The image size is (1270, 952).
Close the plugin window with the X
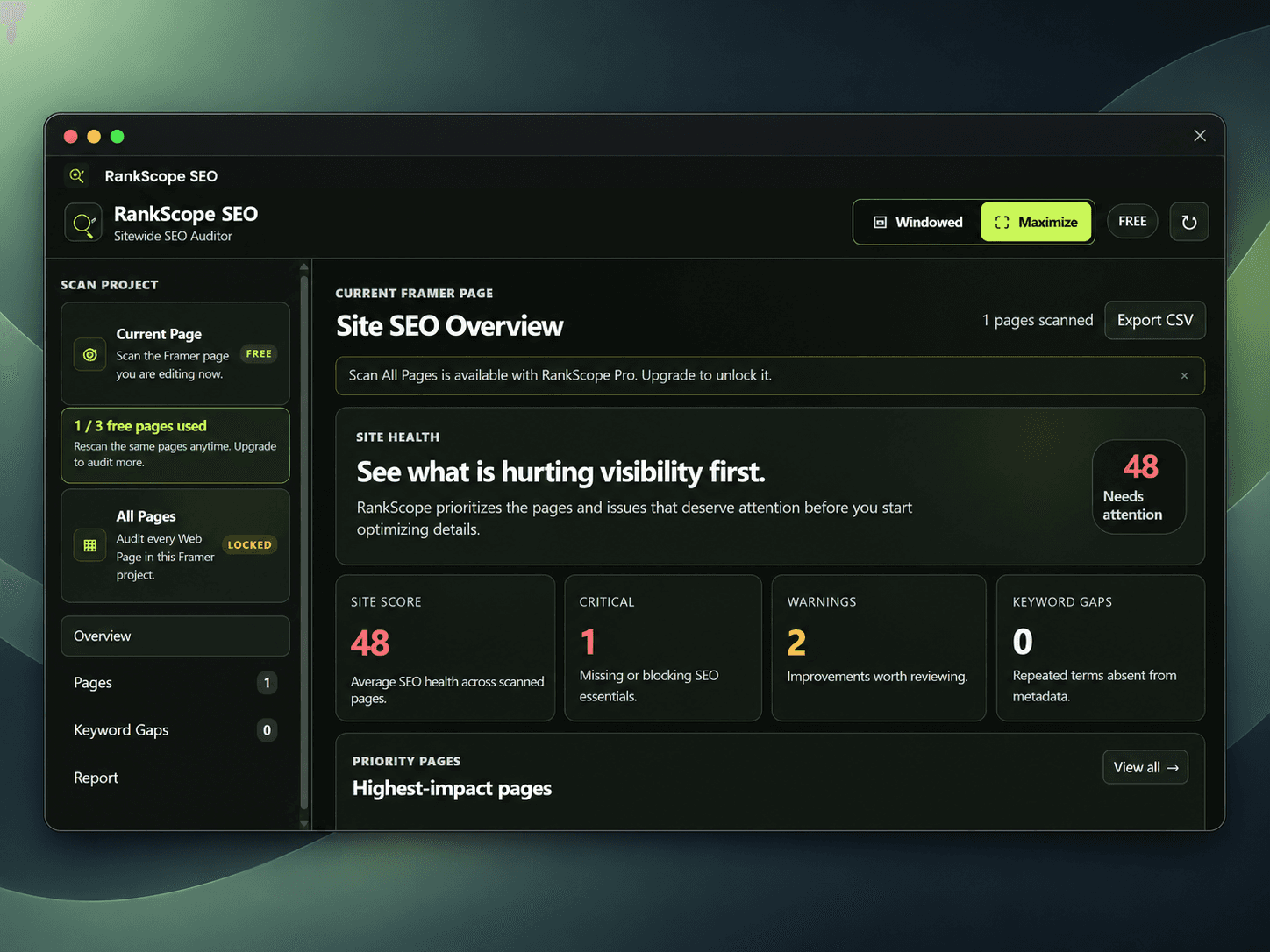tap(1200, 136)
